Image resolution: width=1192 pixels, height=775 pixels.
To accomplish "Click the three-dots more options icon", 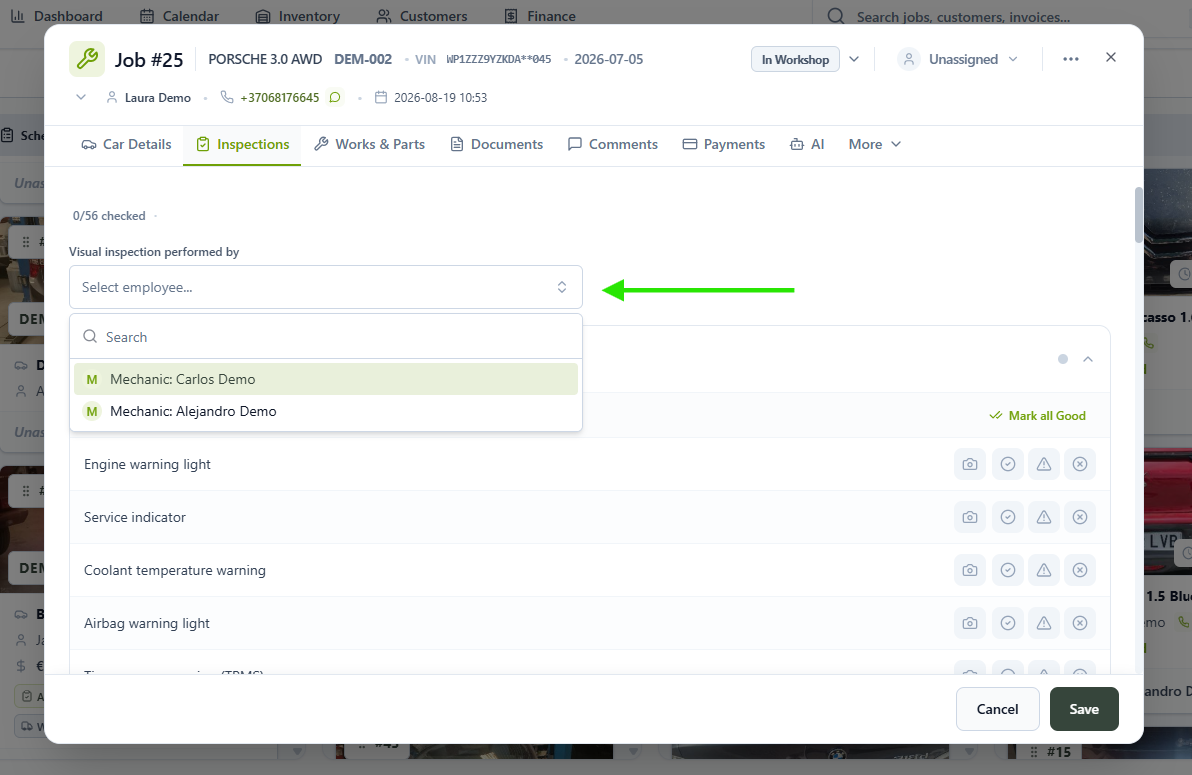I will click(1070, 59).
